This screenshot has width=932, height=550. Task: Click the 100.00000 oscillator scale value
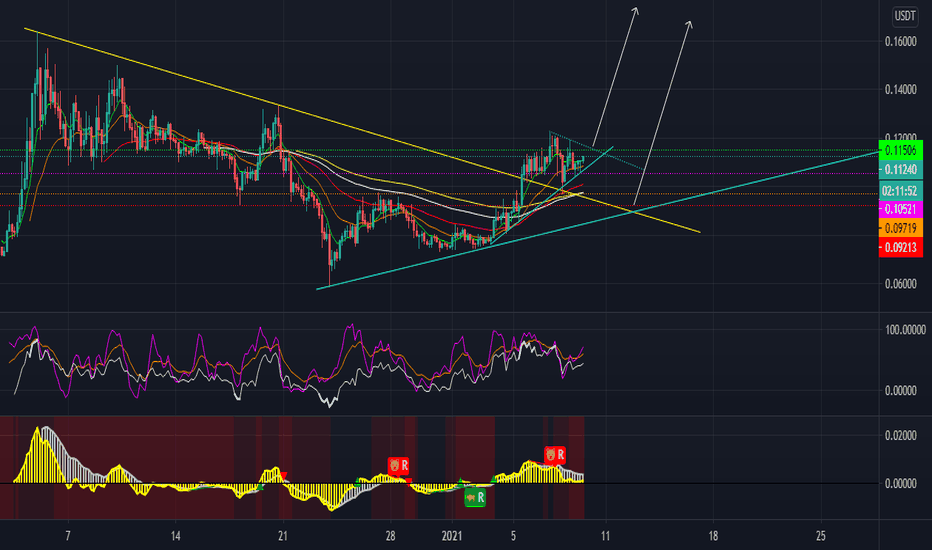(x=905, y=330)
